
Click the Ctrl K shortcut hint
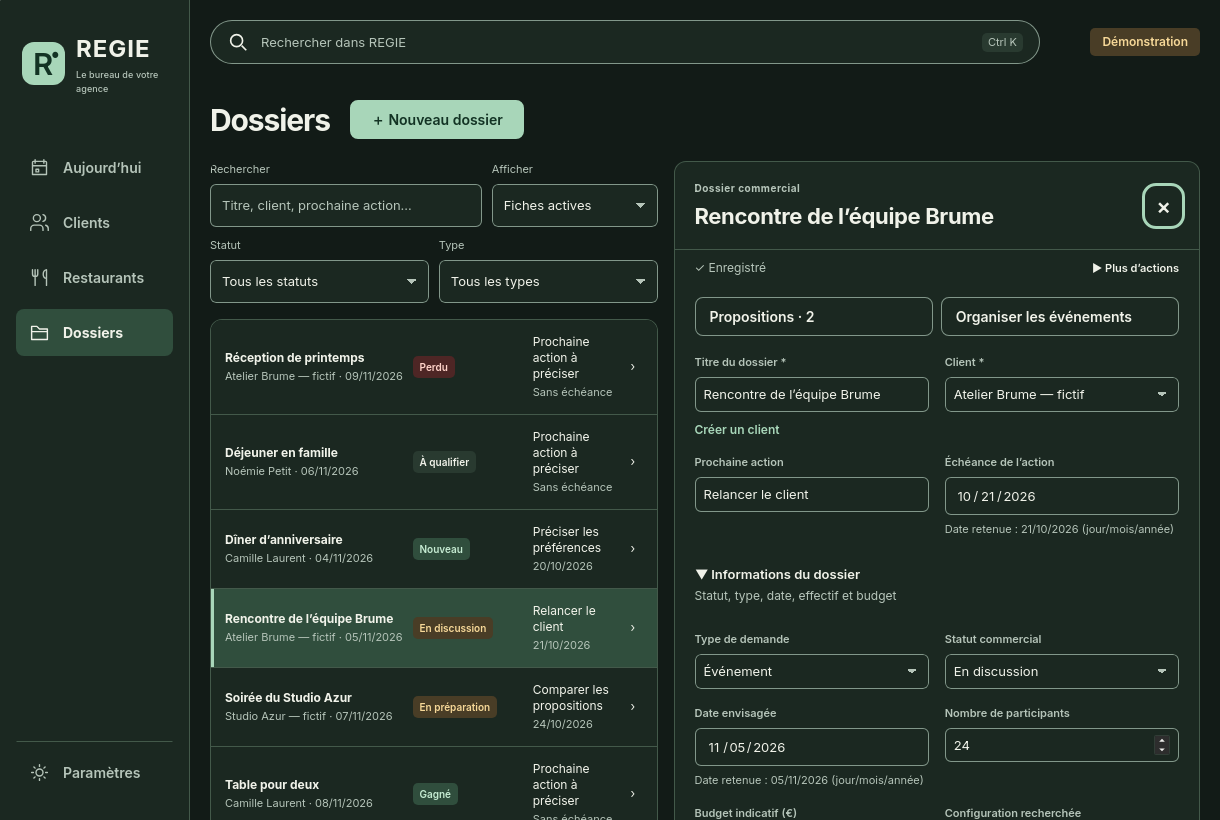[1002, 42]
